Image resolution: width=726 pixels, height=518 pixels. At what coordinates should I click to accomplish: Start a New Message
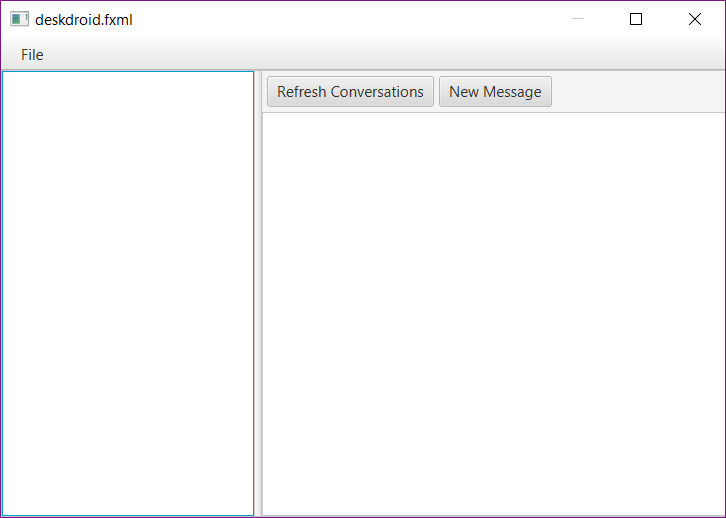(495, 92)
